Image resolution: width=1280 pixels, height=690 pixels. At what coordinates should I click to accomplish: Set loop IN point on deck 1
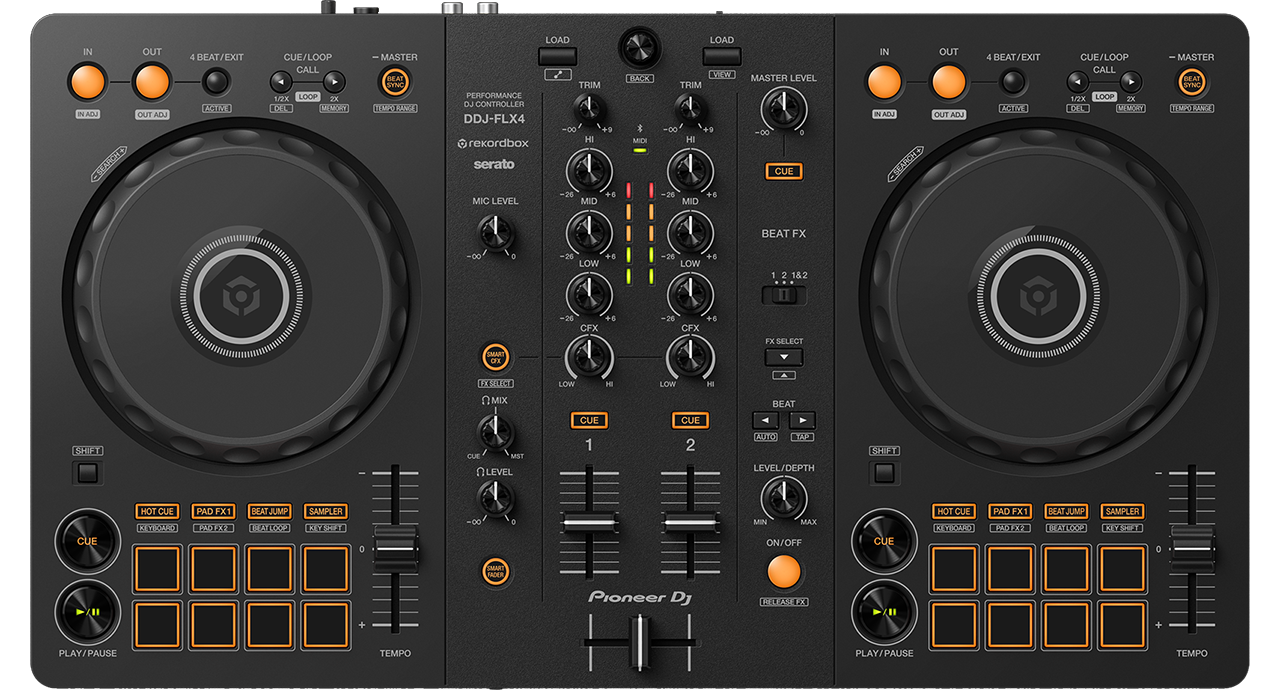(x=88, y=82)
